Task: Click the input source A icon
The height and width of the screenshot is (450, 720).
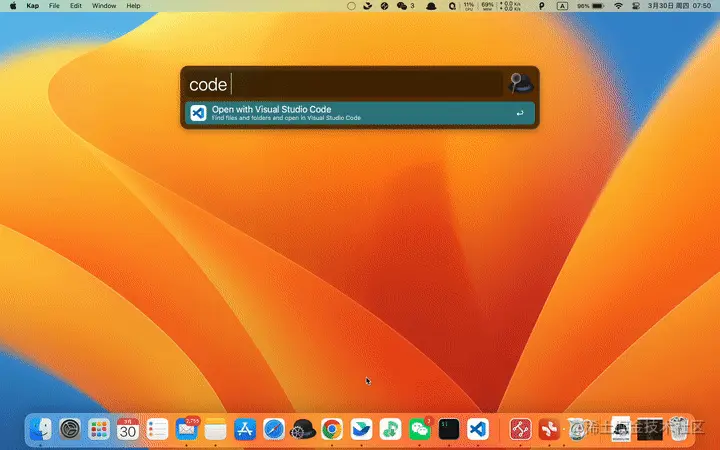Action: (x=562, y=6)
